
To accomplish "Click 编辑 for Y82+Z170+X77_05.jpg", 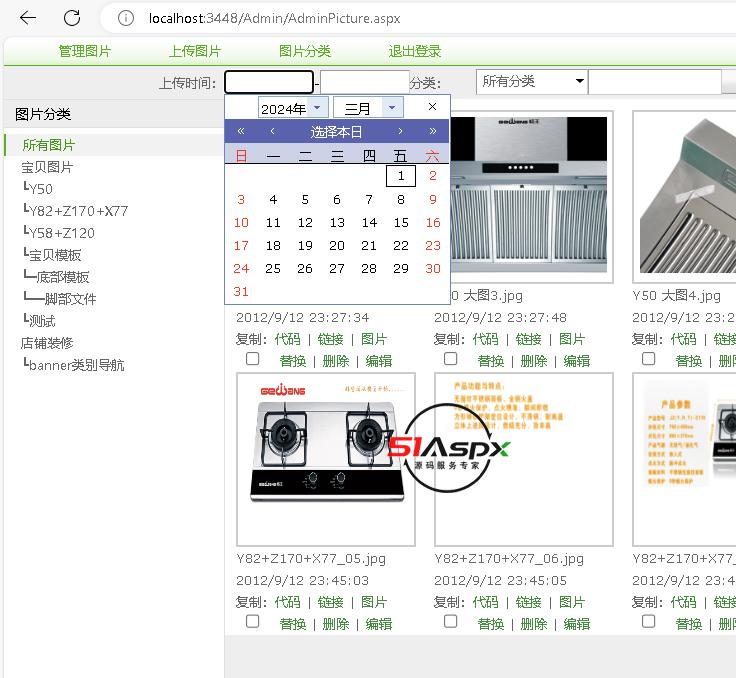I will pyautogui.click(x=378, y=624).
